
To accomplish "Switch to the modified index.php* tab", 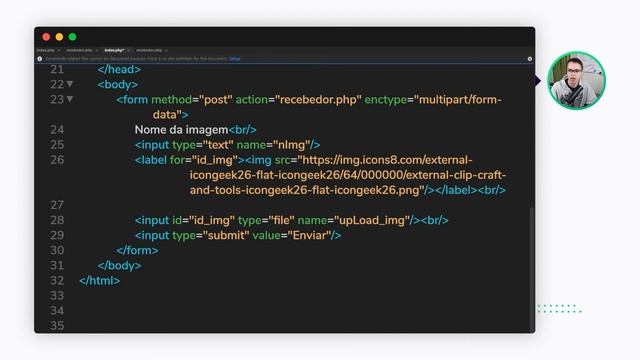I will [114, 50].
